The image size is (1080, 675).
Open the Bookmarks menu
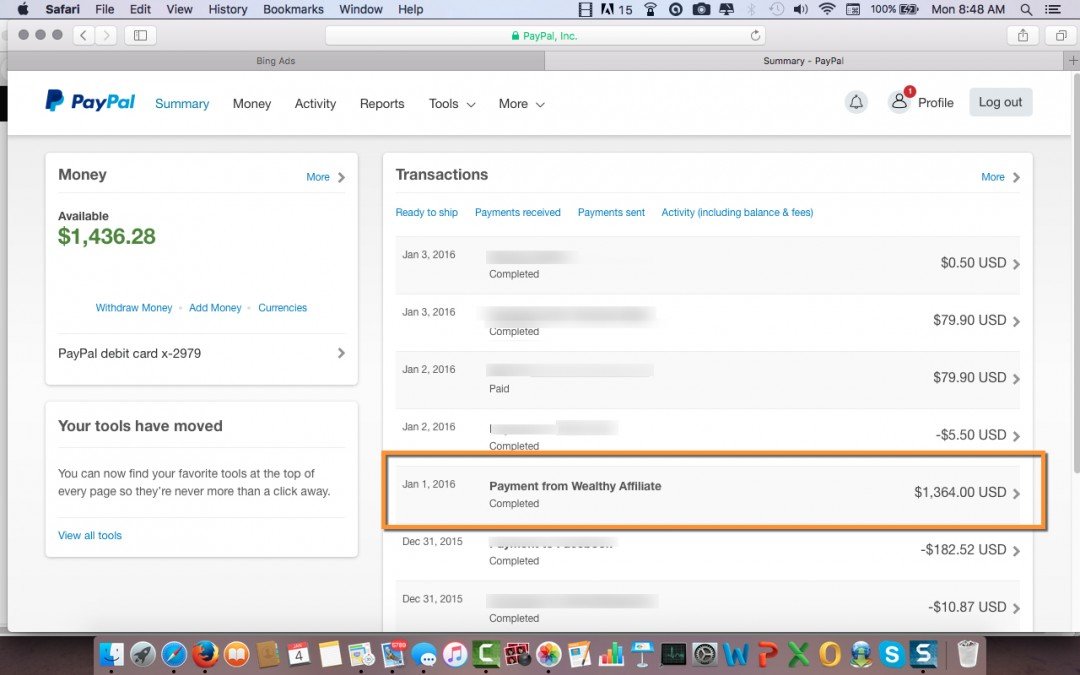293,9
